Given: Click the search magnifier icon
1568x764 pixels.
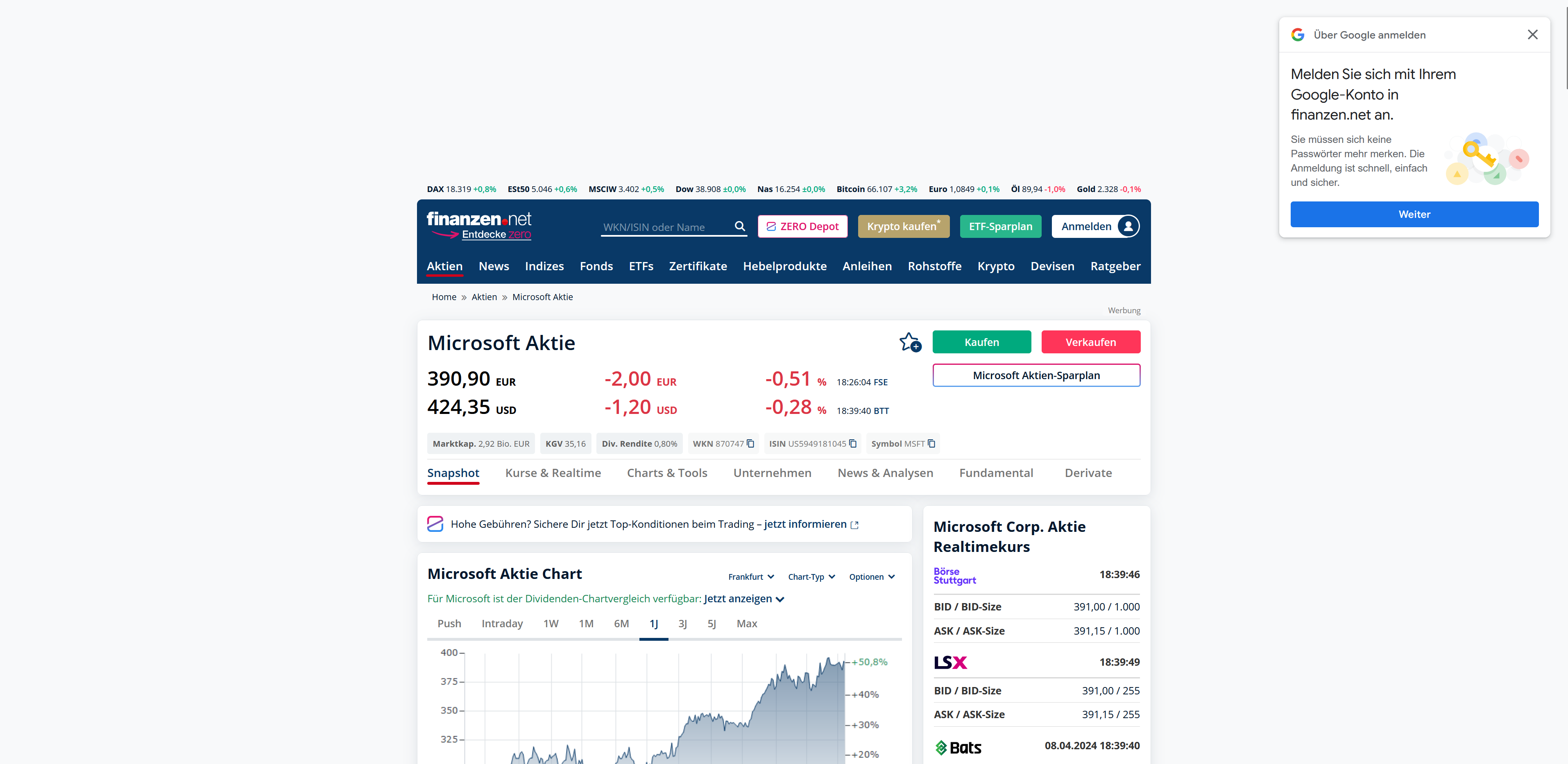Looking at the screenshot, I should pyautogui.click(x=740, y=226).
